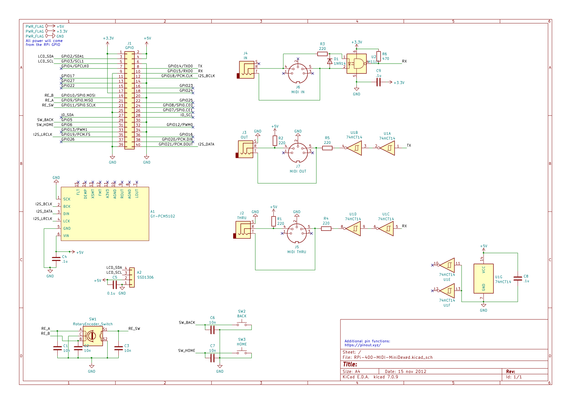
Task: Select capacitor C9 near the optocoupler
Action: coord(378,83)
